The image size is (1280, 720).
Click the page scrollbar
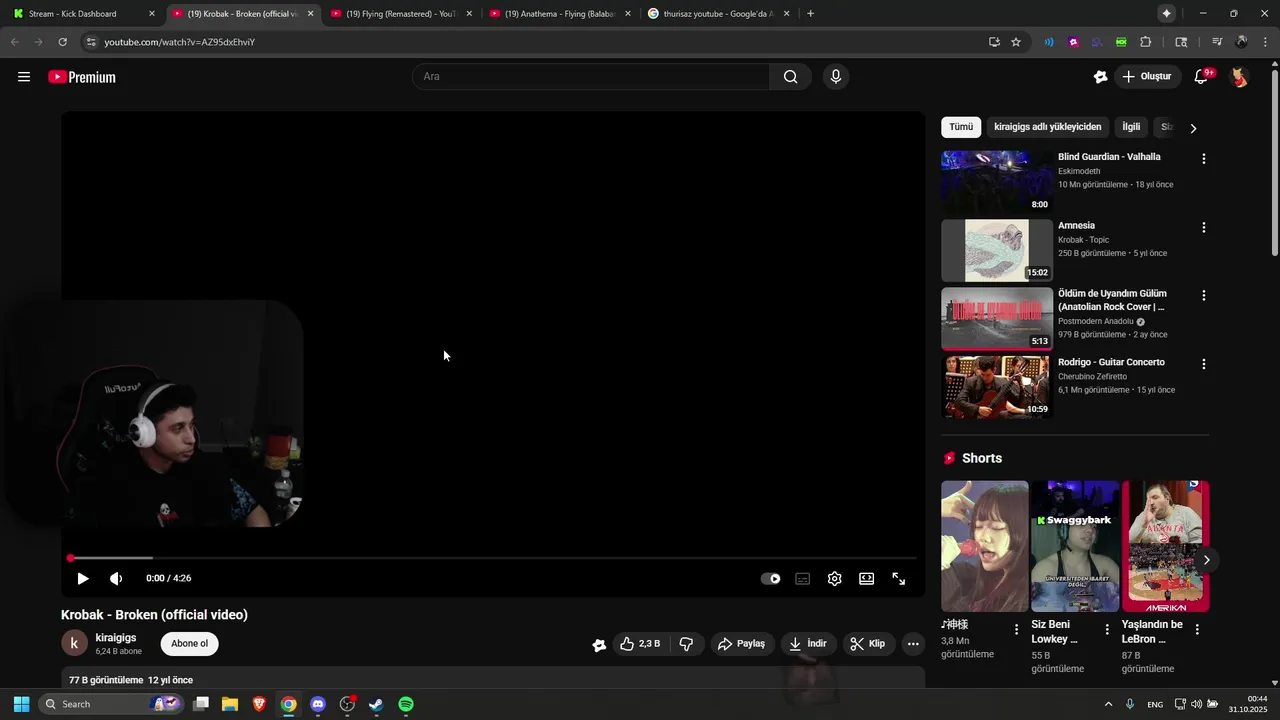(x=1274, y=165)
